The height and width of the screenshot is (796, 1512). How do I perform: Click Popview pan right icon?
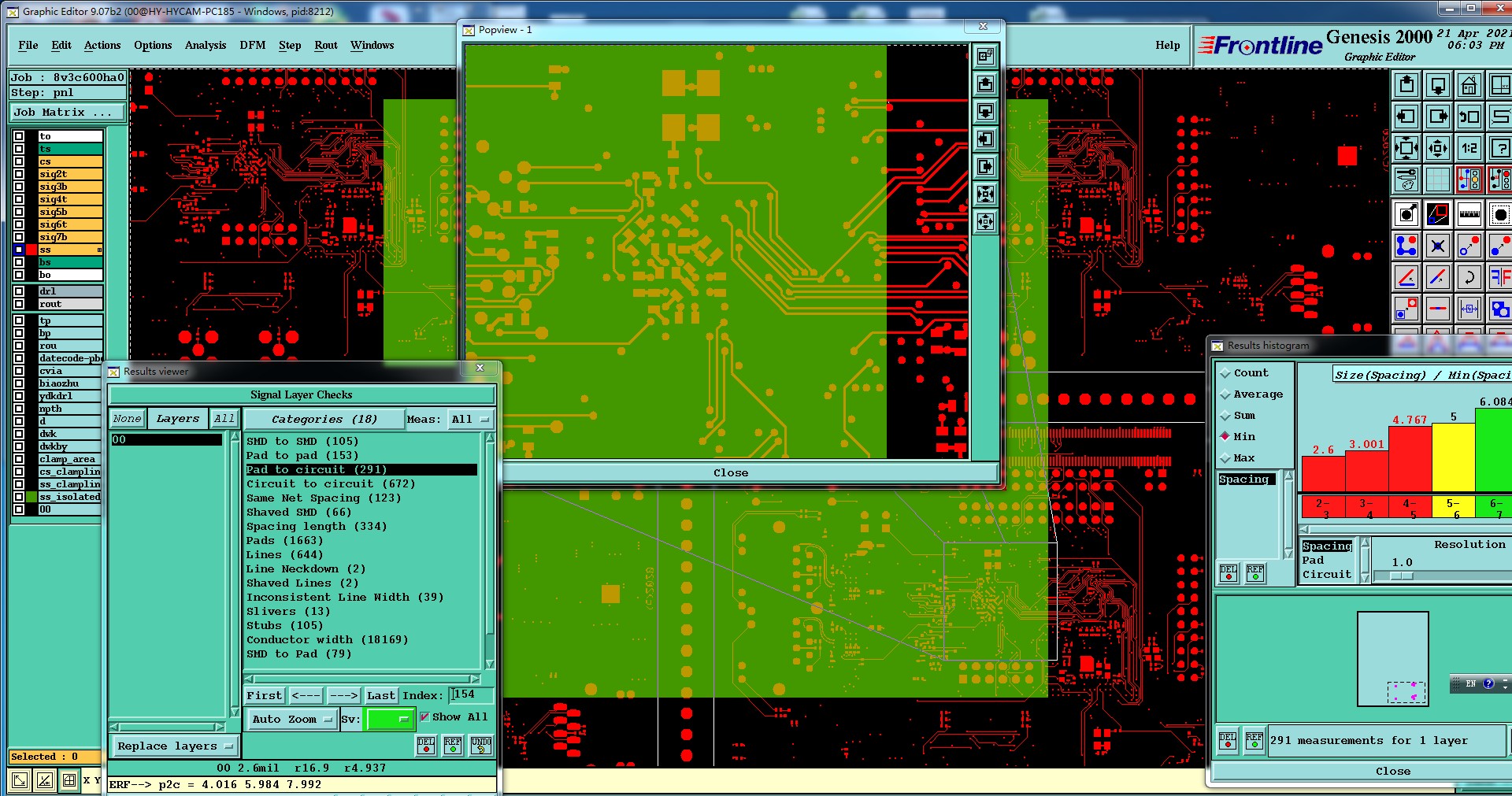coord(985,167)
